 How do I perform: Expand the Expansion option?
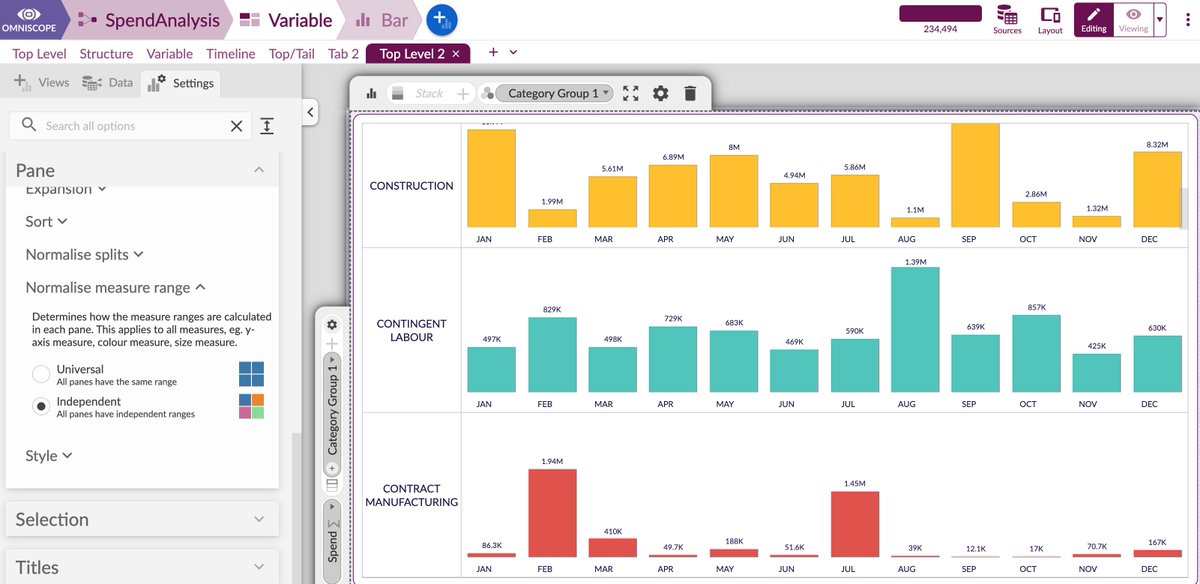[x=66, y=189]
